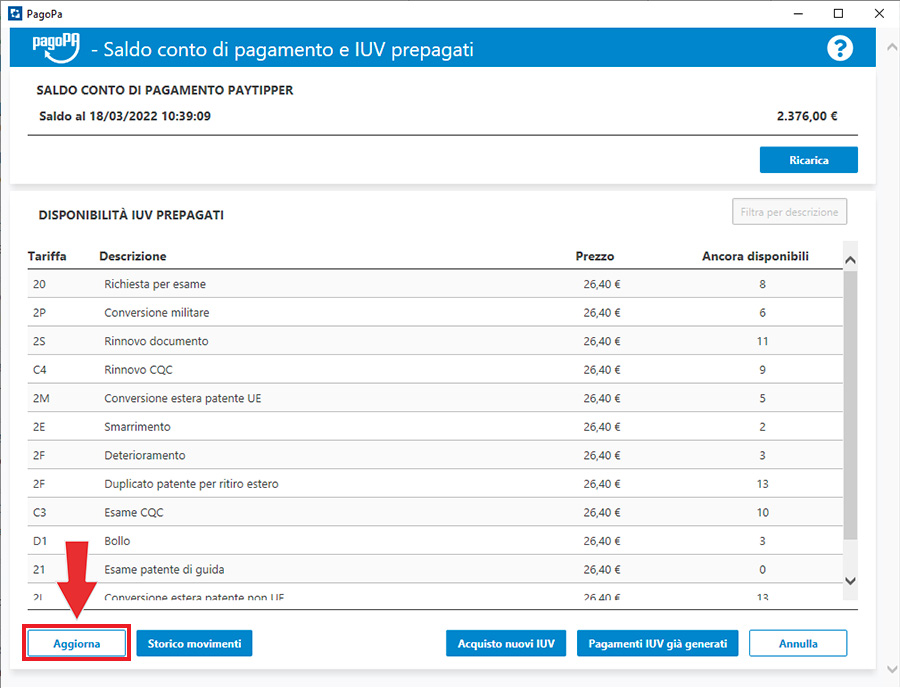Click the PagoPa title bar app icon
Screen dimensions: 900x688
13,13
